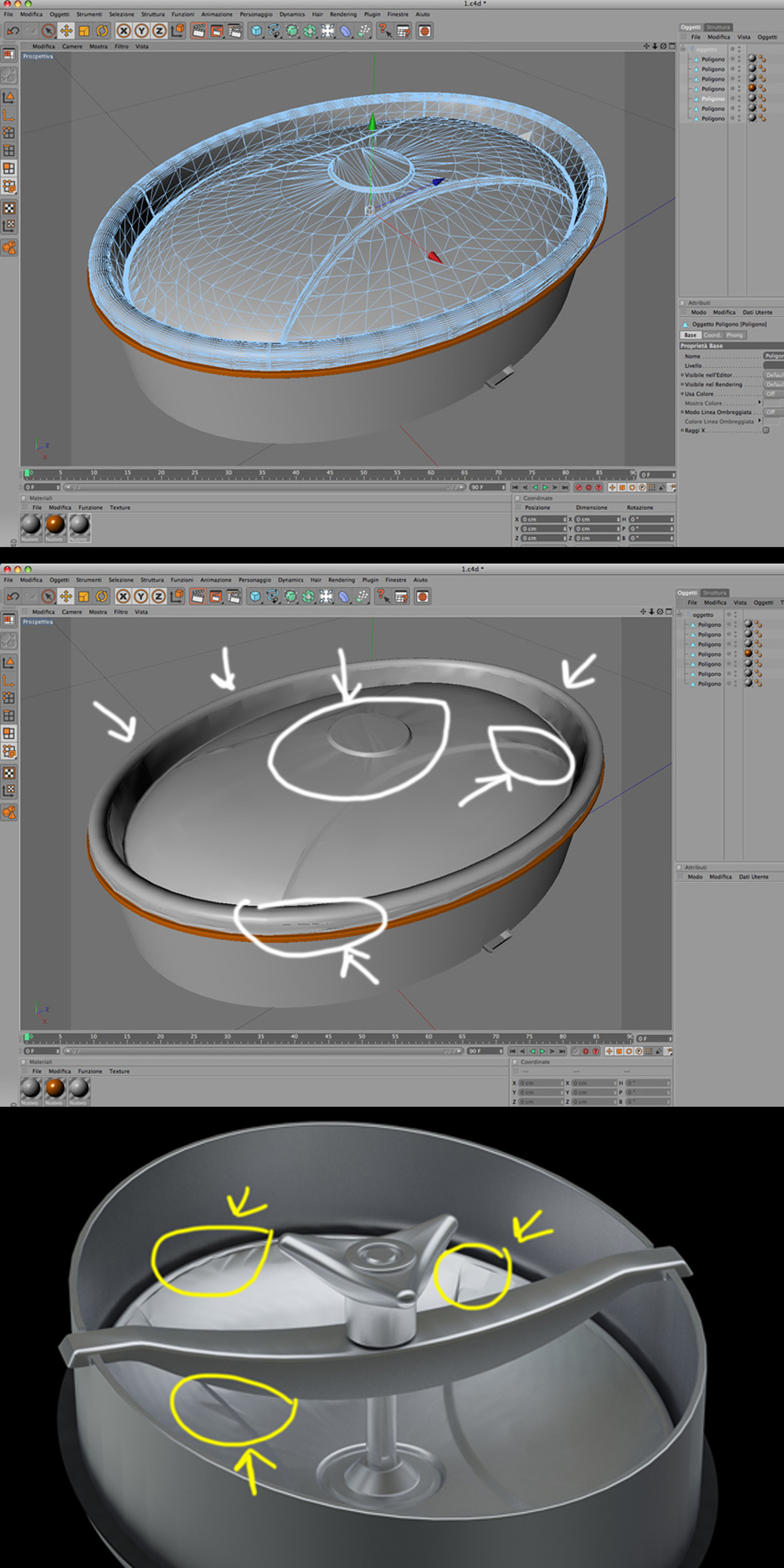Click green Array object icon, upper window
This screenshot has width=784, height=1568.
pyautogui.click(x=310, y=31)
